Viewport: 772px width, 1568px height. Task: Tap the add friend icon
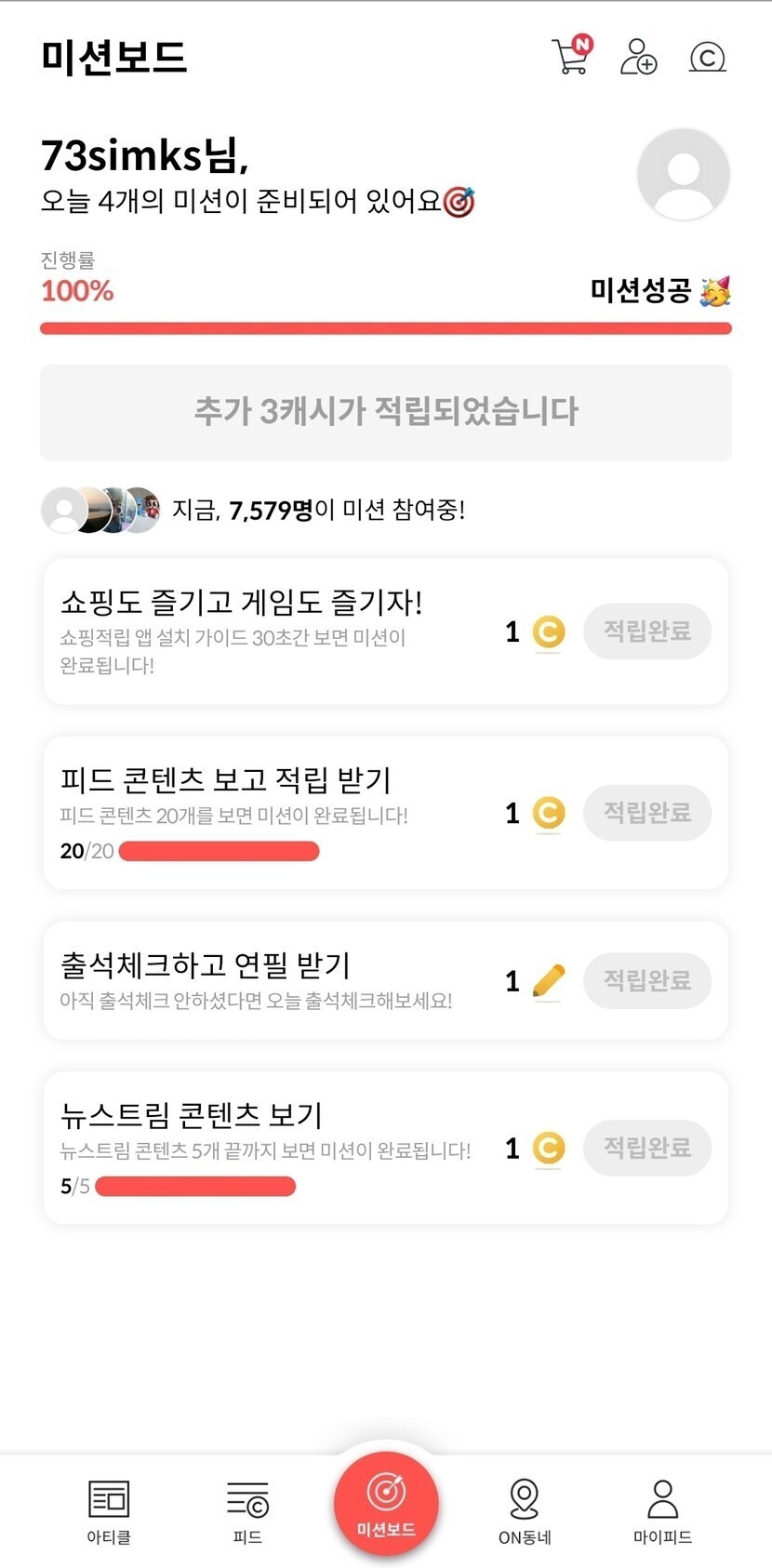638,57
